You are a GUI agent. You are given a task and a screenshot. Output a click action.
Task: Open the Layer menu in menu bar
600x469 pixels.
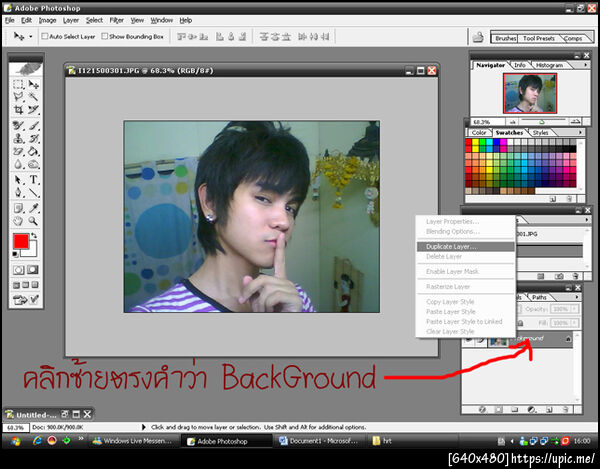71,20
